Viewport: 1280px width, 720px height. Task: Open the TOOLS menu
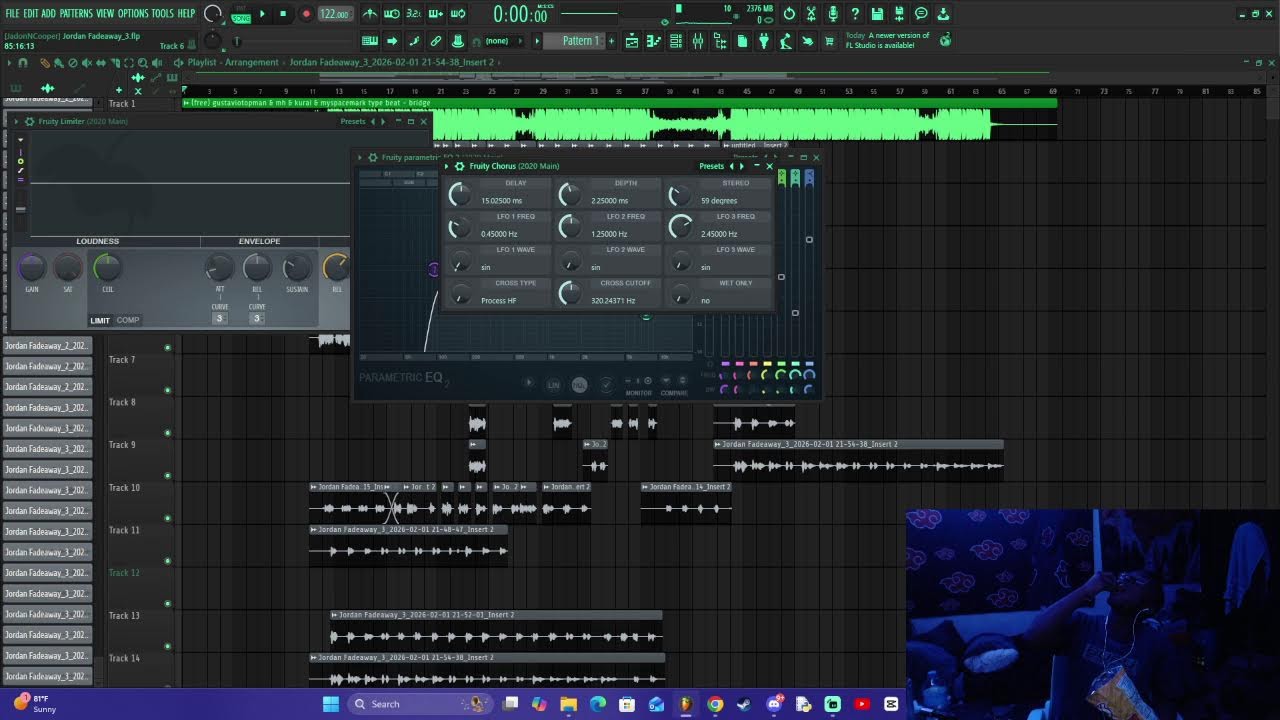(162, 13)
